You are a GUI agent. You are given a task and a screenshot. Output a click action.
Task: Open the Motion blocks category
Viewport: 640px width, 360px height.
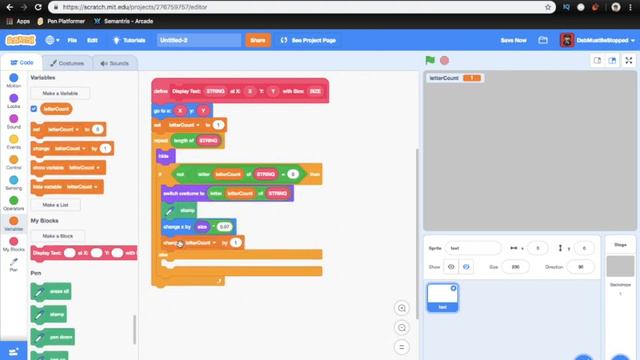click(13, 80)
